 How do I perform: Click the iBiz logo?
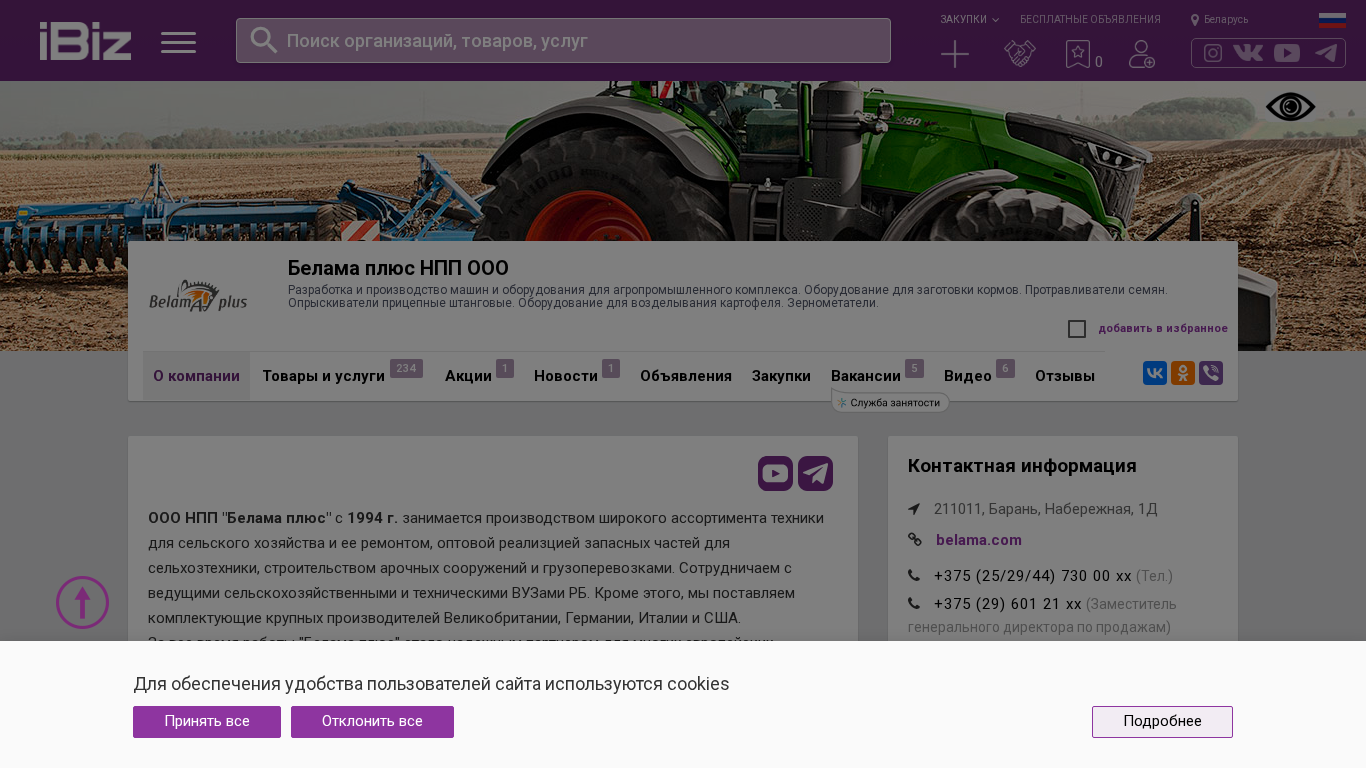click(x=85, y=41)
